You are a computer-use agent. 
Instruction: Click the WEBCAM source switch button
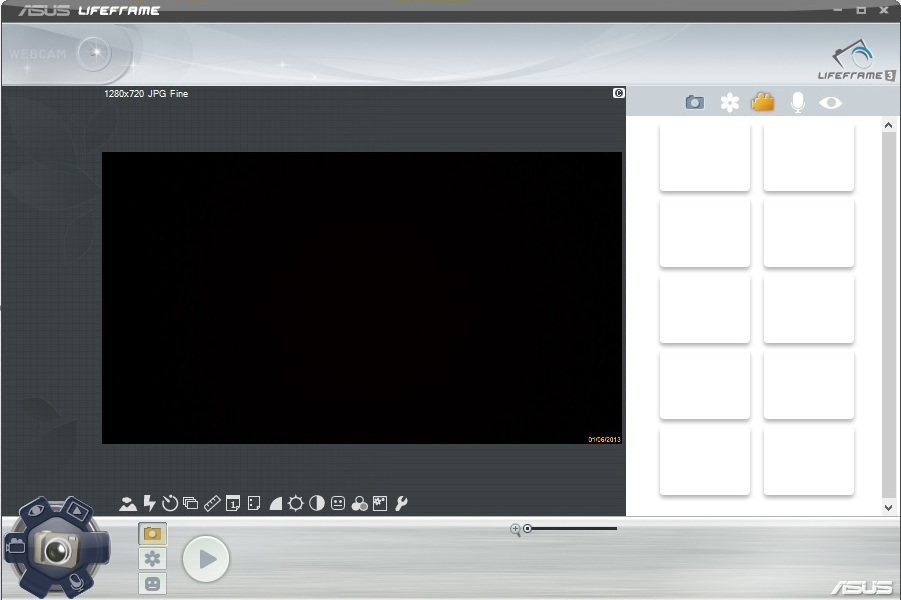click(94, 53)
